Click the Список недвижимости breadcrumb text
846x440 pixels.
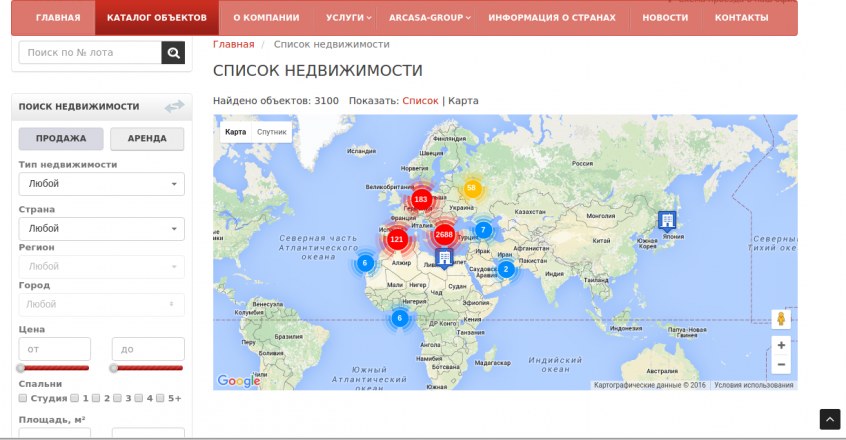pyautogui.click(x=331, y=44)
